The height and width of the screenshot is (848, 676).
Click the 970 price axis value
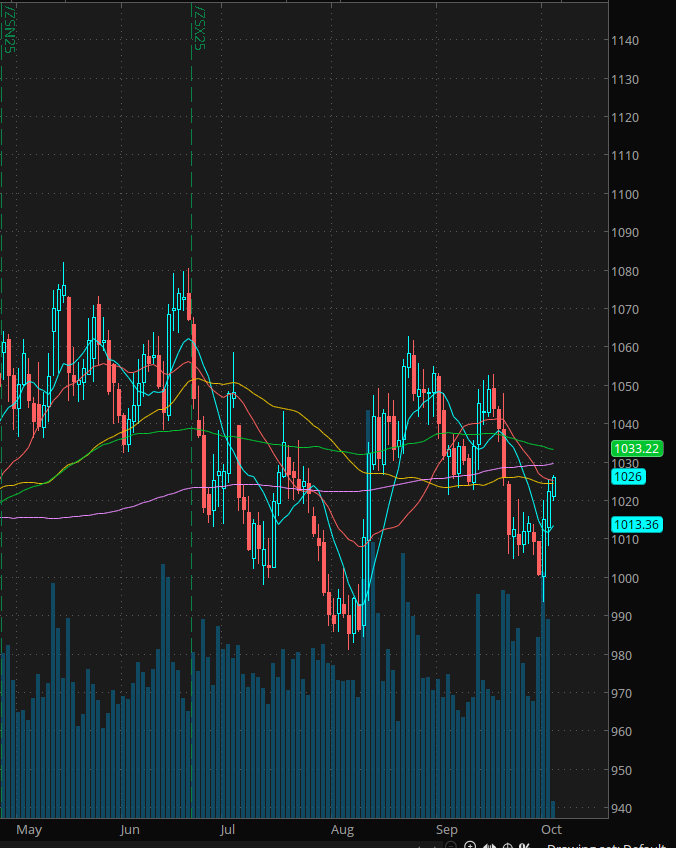point(622,693)
